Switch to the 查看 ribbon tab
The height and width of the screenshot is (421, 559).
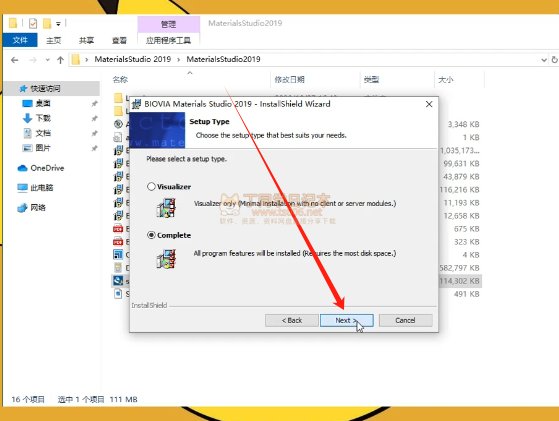click(119, 40)
